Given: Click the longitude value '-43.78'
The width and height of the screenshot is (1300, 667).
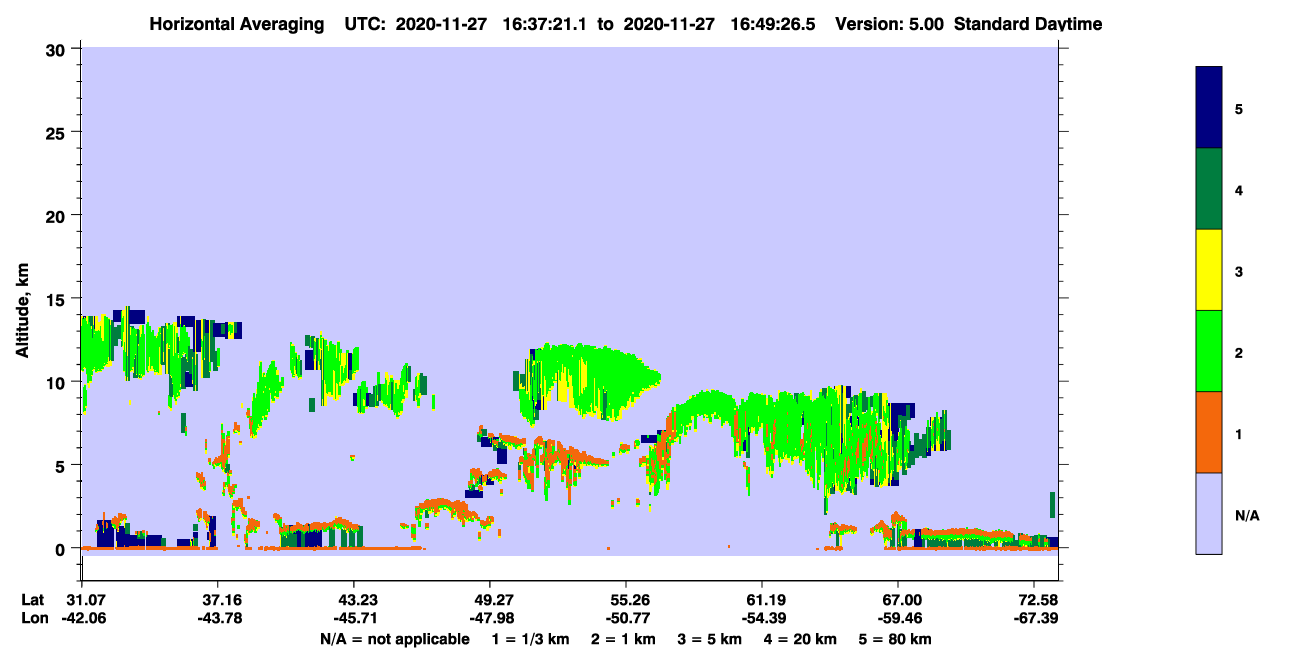Looking at the screenshot, I should click(x=218, y=619).
